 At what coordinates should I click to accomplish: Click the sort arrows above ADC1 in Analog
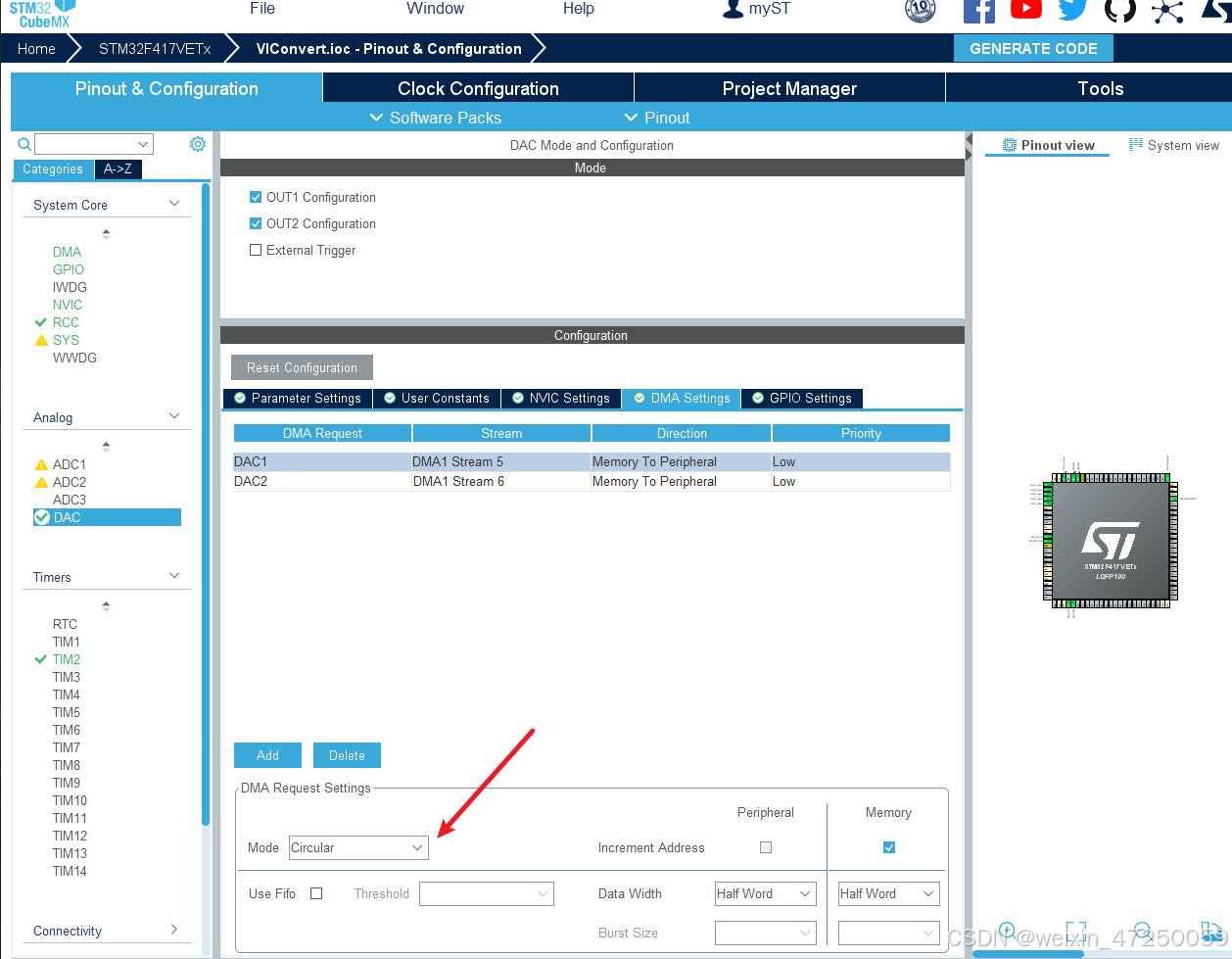(106, 447)
